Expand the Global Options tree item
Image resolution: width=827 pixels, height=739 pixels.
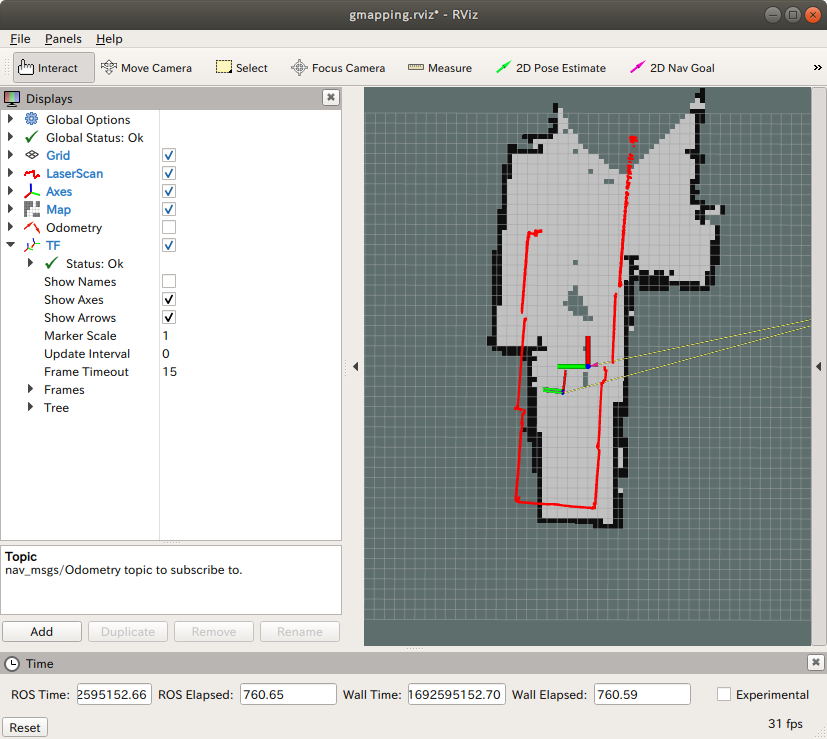coord(11,120)
